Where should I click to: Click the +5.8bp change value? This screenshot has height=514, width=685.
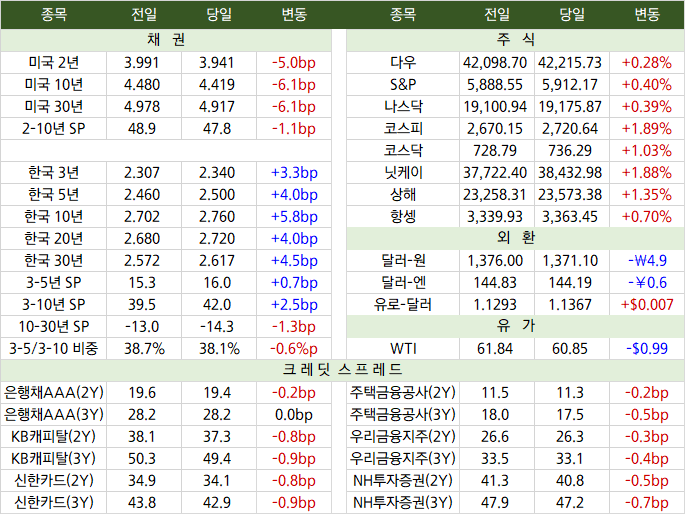[294, 217]
